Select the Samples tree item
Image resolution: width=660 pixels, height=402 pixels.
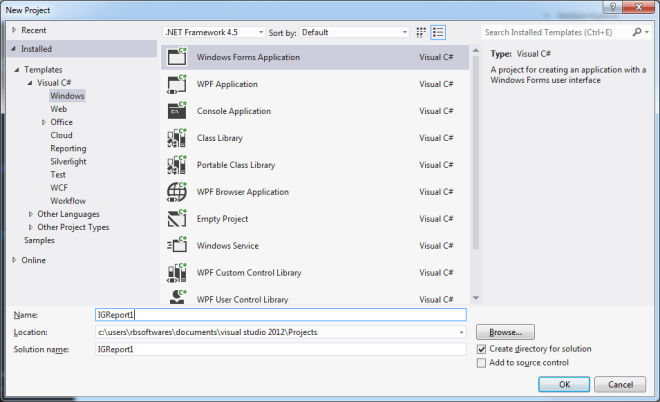coord(39,240)
